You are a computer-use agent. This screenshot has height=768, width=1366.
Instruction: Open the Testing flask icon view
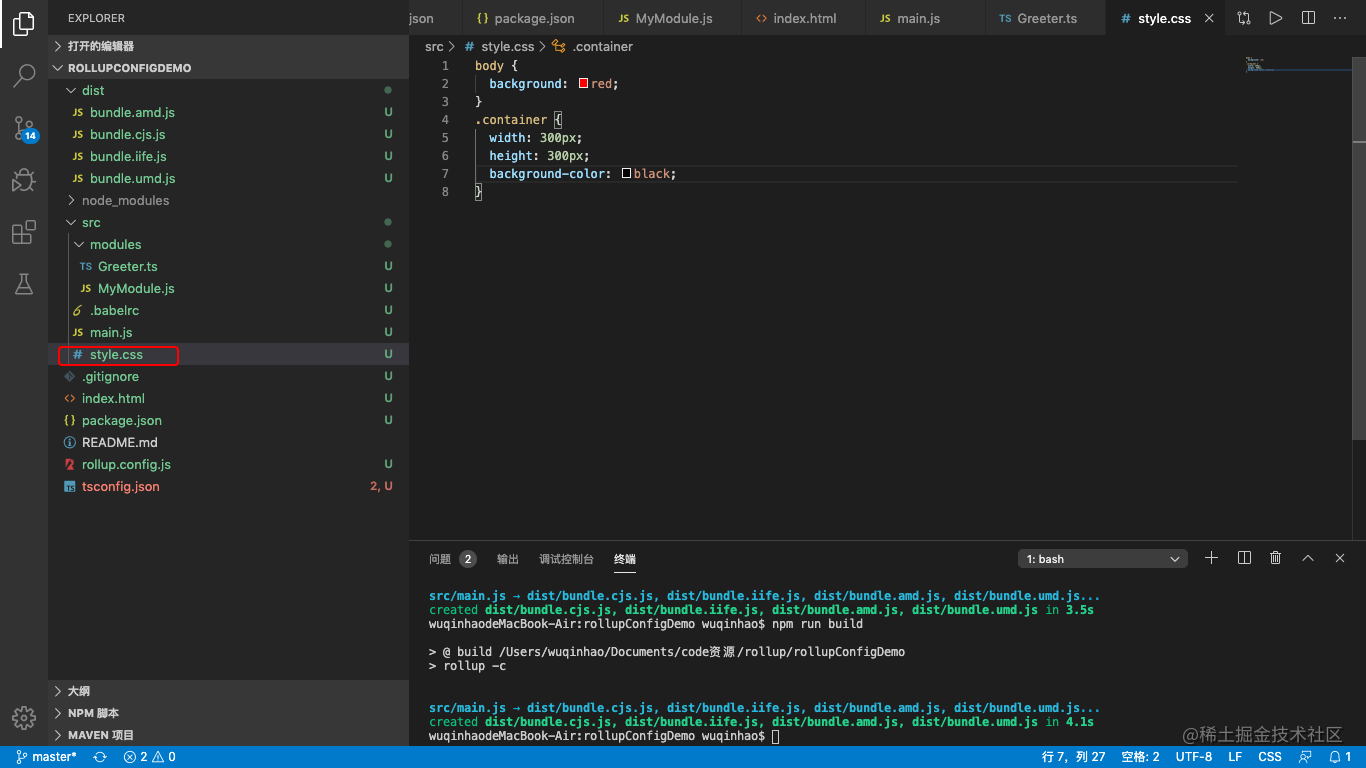[24, 285]
